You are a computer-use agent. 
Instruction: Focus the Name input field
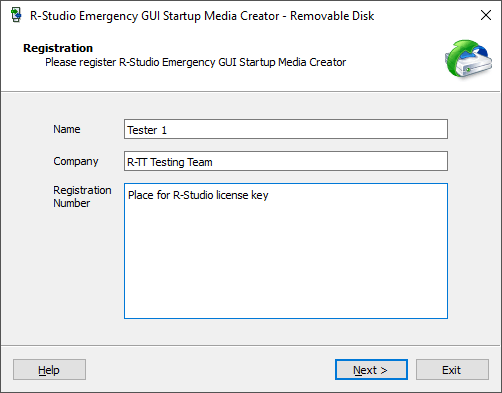286,129
